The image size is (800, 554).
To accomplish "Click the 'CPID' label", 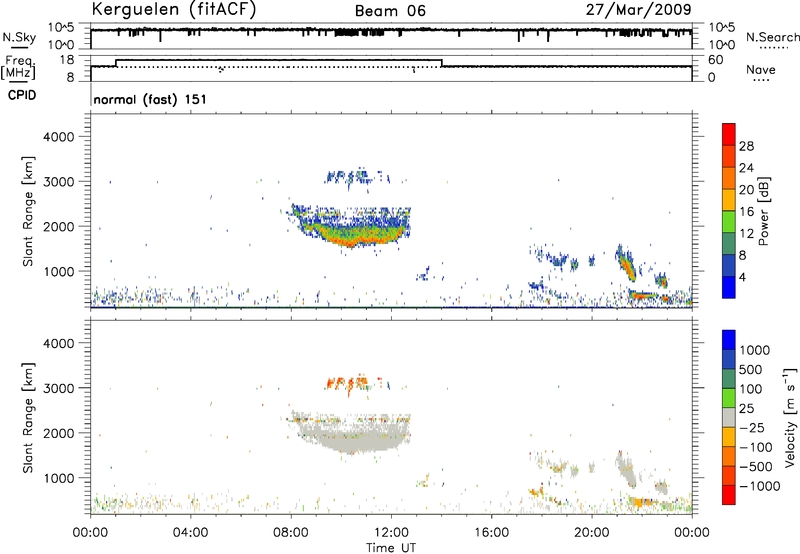I will [x=22, y=95].
